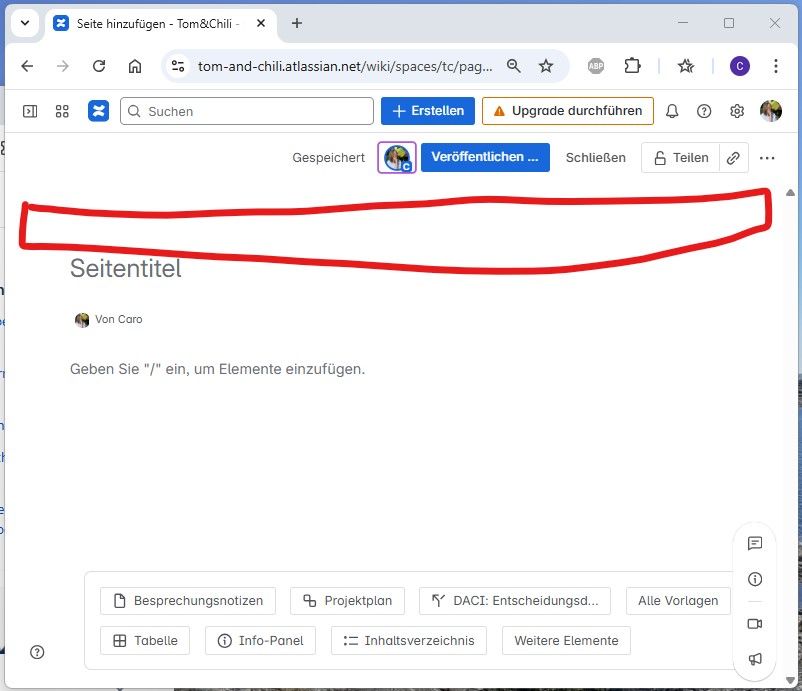The image size is (802, 691).
Task: Open the Chrome three-dot menu
Action: coord(776,66)
